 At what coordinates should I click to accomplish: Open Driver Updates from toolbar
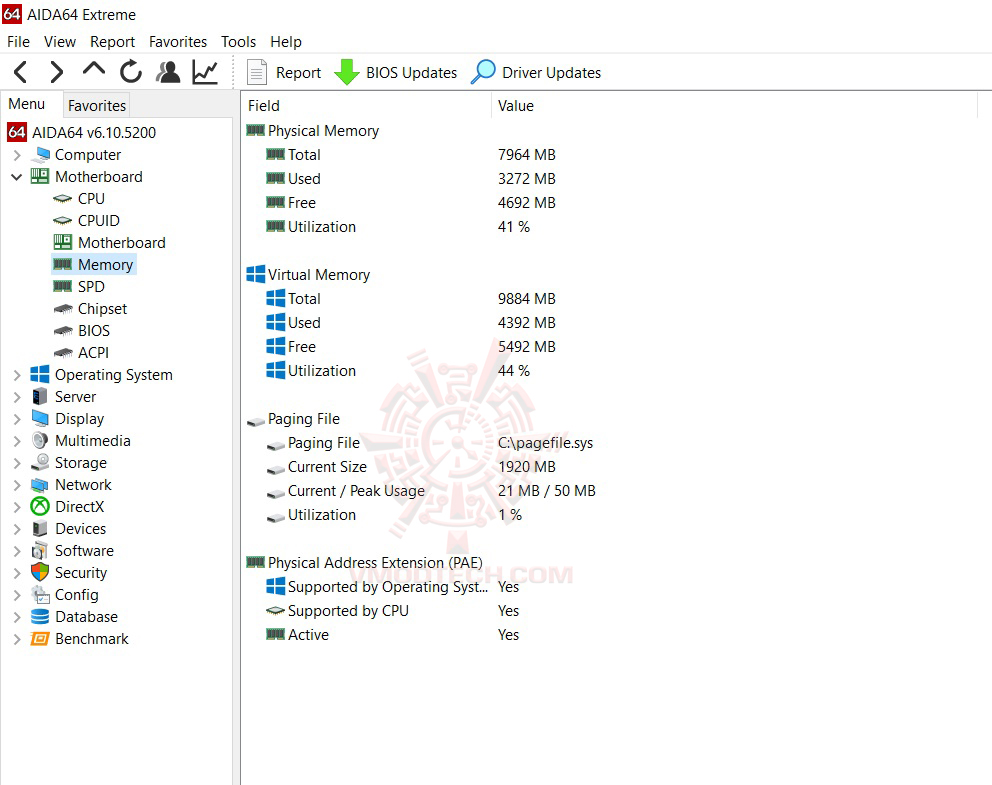(536, 73)
